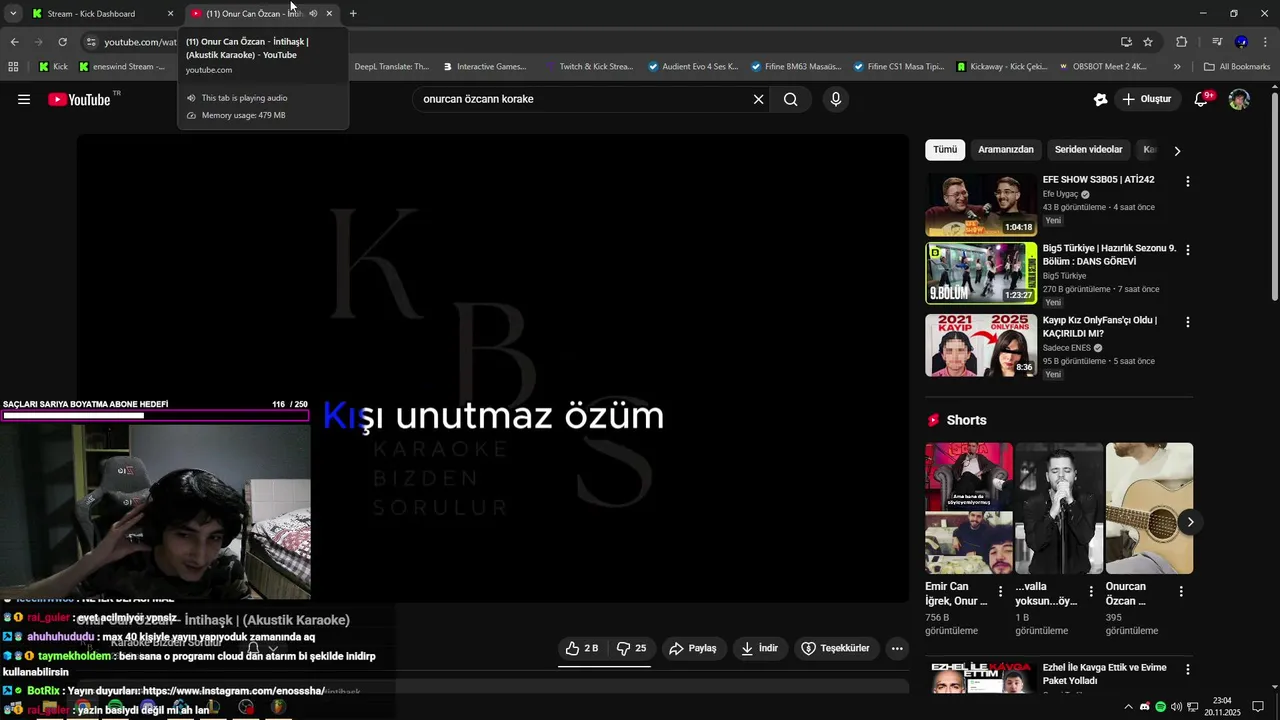Open the DeepL Translate bookmark
Screen dimensions: 1280x720
(x=392, y=67)
